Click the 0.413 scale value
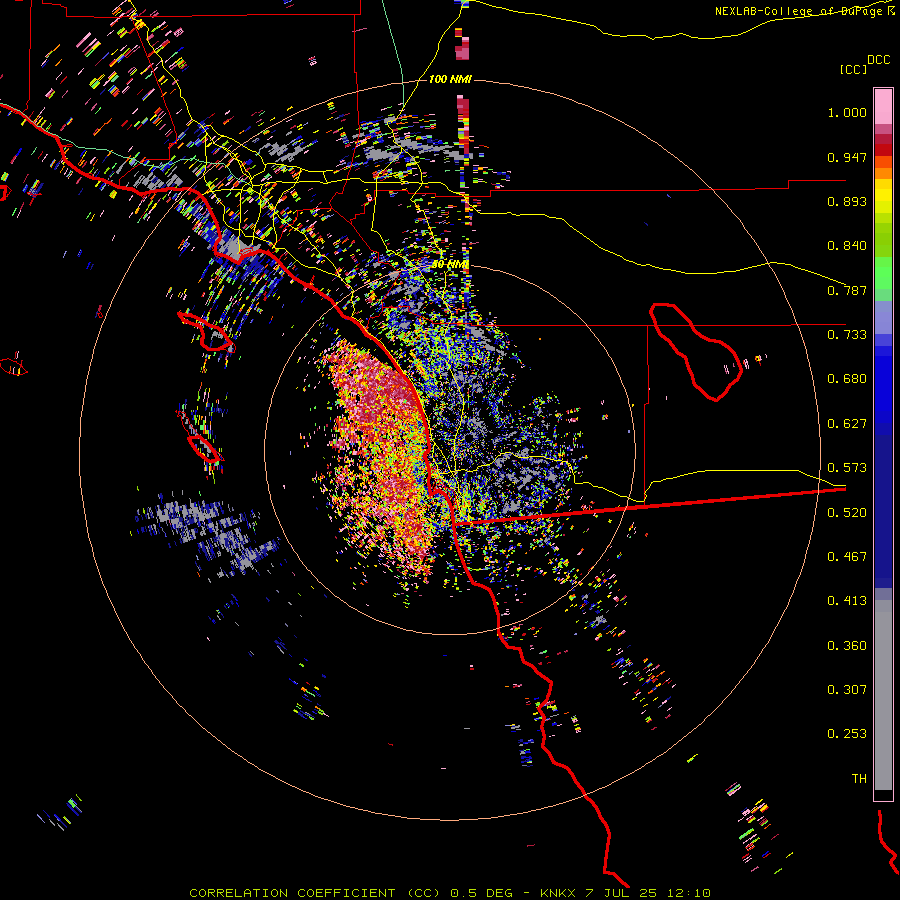900x900 pixels. click(x=847, y=601)
